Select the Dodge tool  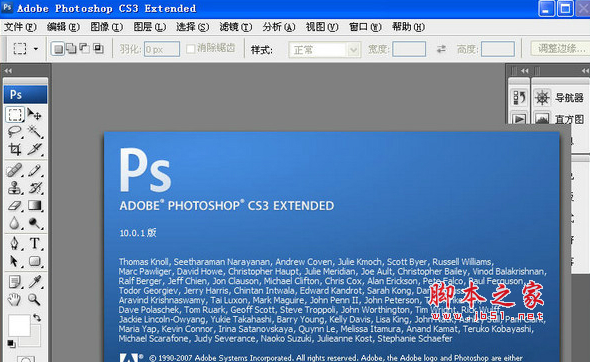click(35, 223)
